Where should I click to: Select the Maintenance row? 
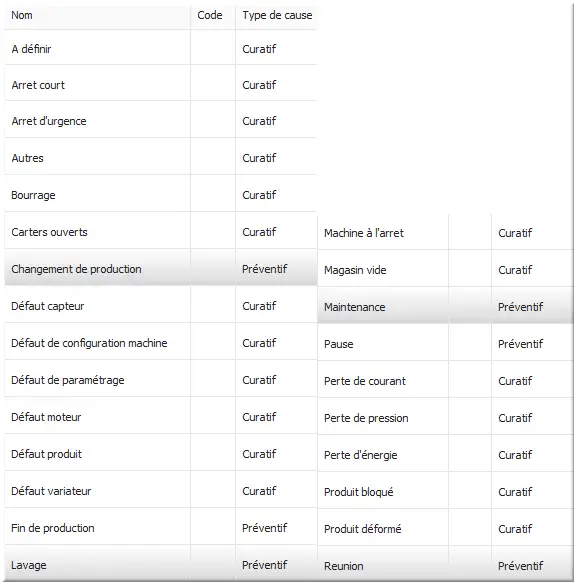click(445, 307)
